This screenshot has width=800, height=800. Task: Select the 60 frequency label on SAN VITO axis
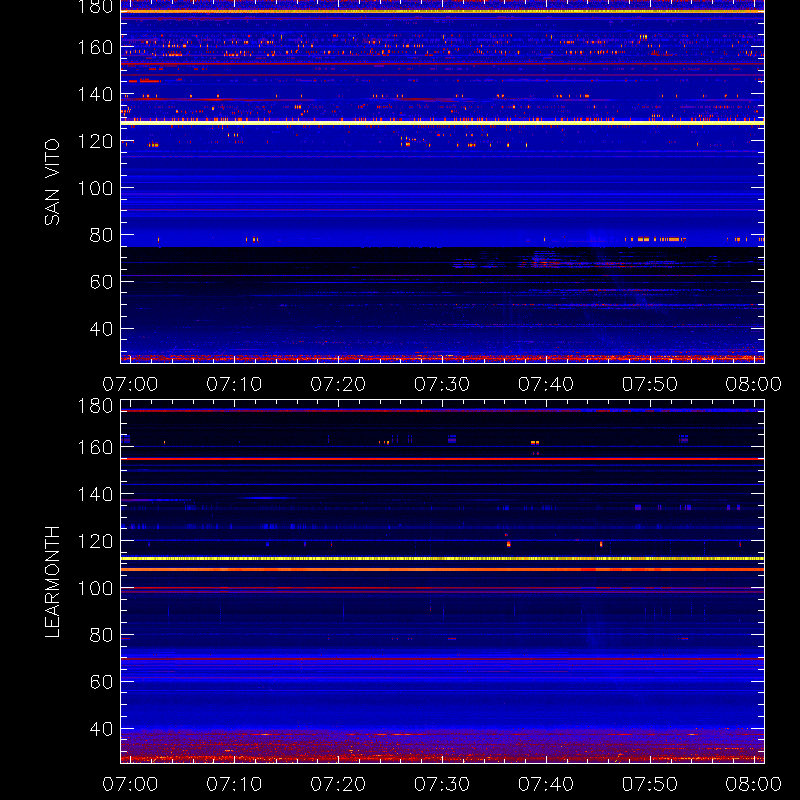pyautogui.click(x=101, y=282)
